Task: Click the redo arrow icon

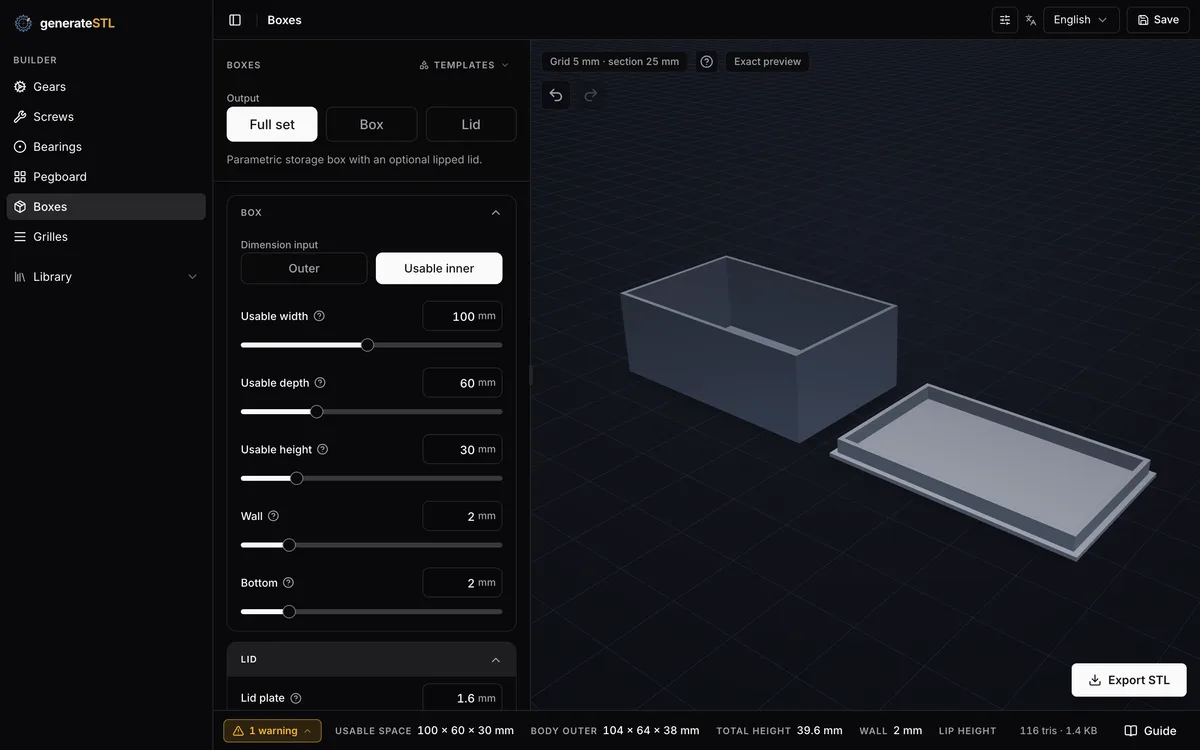Action: (591, 95)
